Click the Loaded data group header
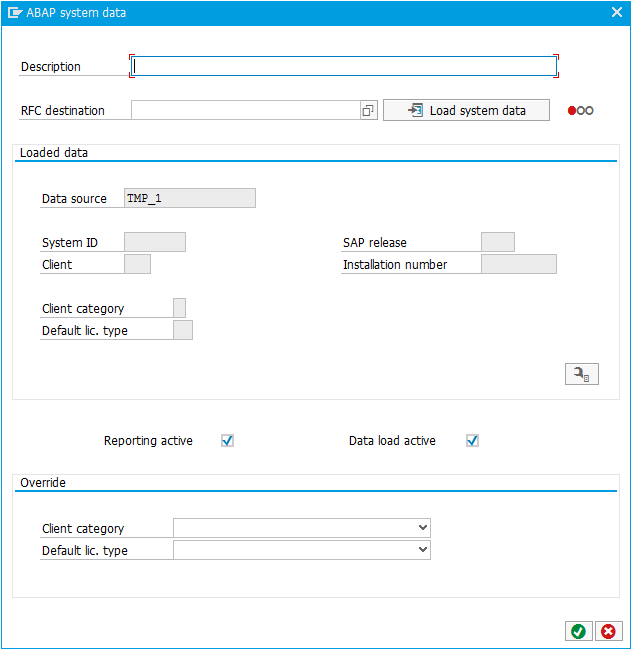The width and height of the screenshot is (632, 650). point(54,153)
